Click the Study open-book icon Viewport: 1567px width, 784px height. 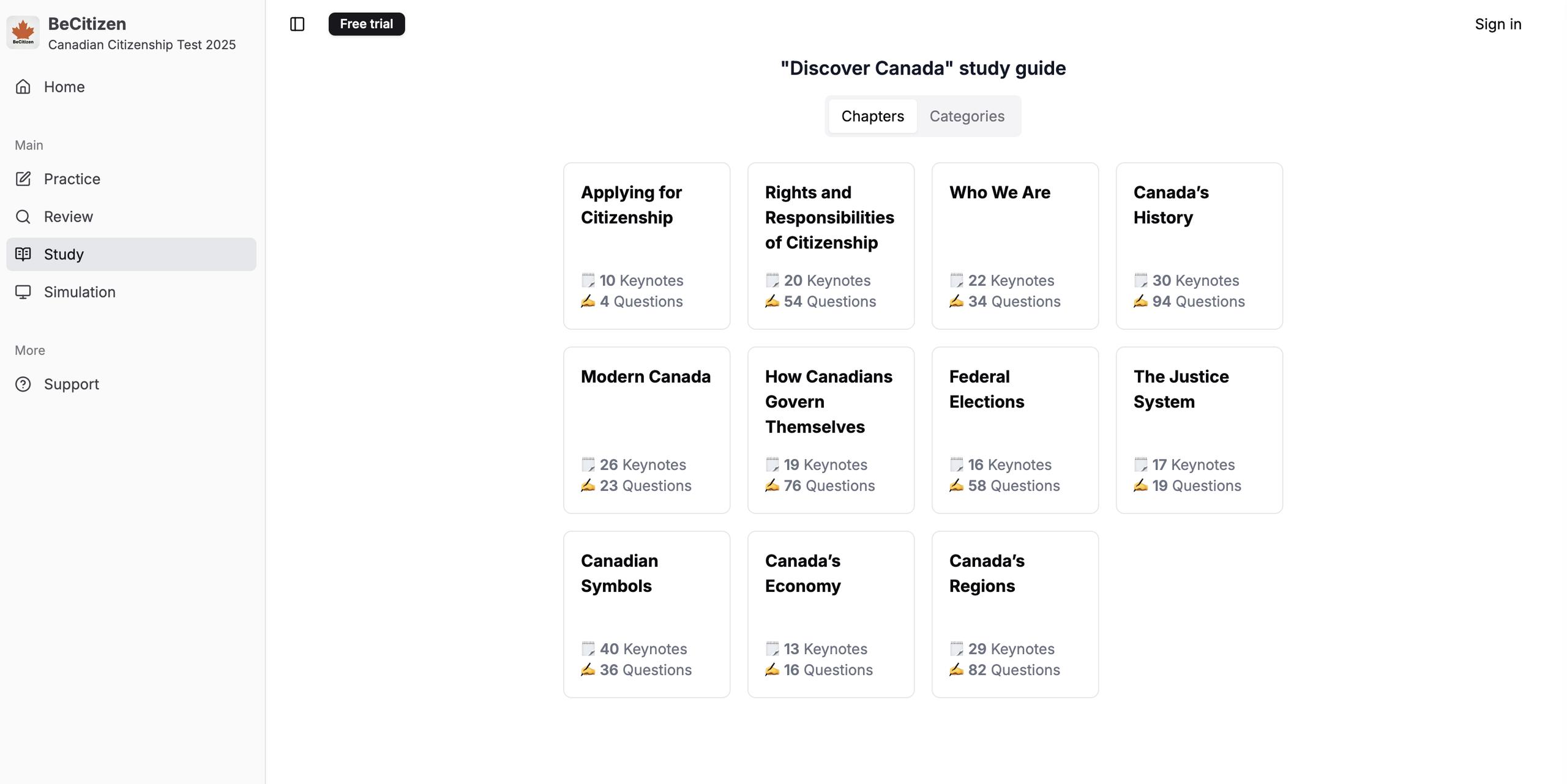pos(23,254)
